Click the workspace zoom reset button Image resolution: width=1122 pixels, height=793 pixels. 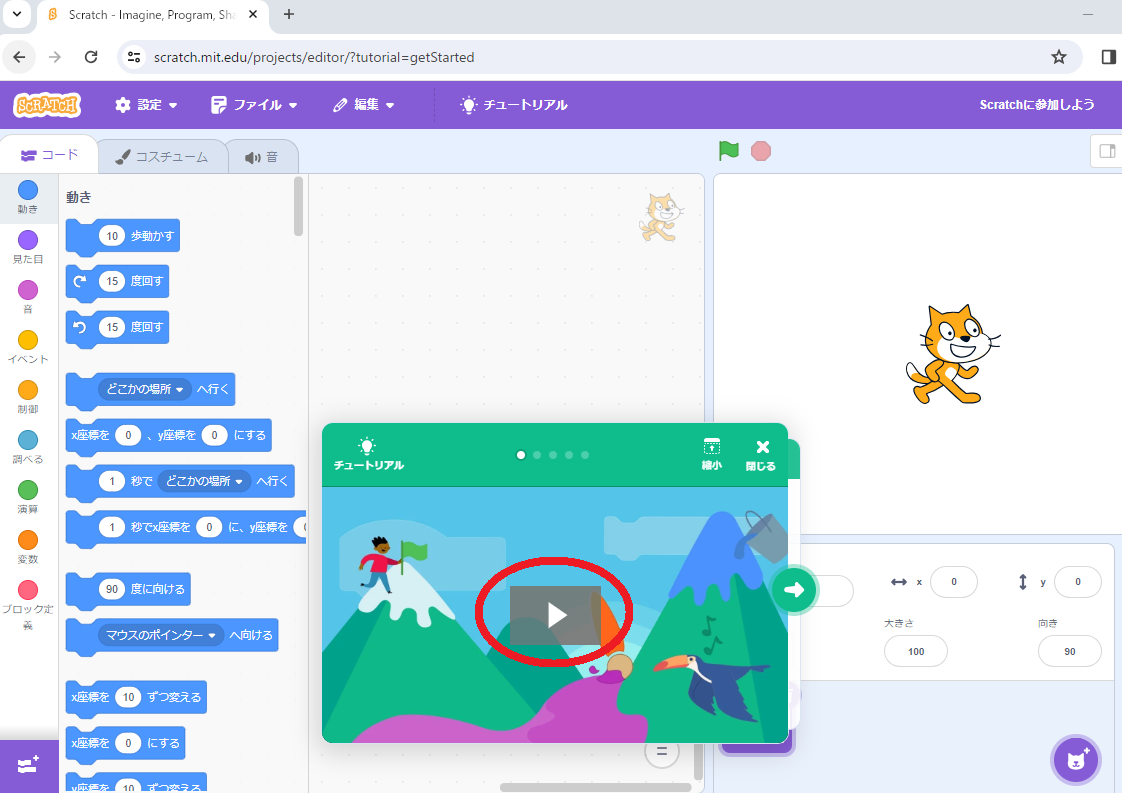[x=662, y=751]
